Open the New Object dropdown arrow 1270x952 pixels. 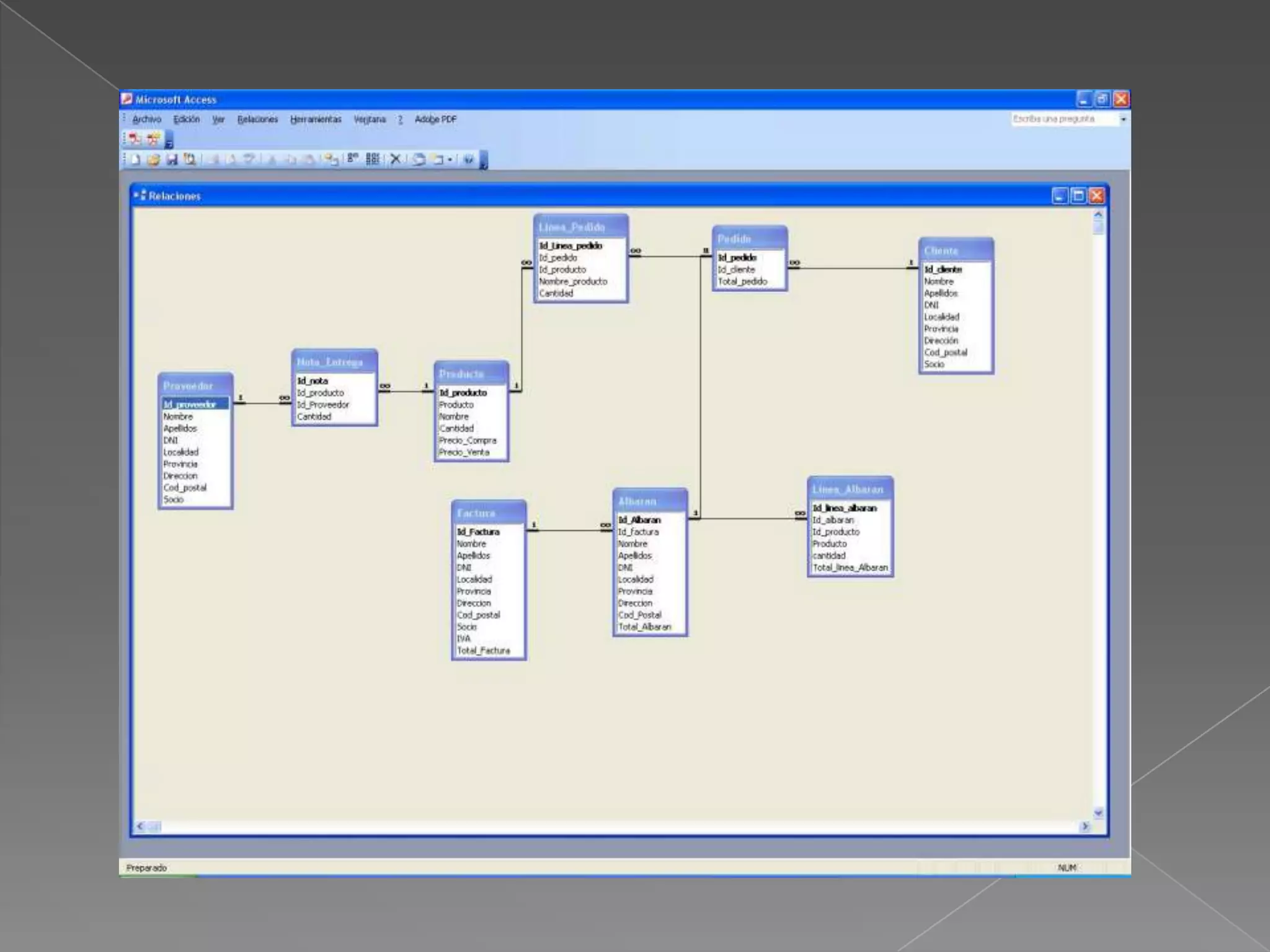coord(450,159)
